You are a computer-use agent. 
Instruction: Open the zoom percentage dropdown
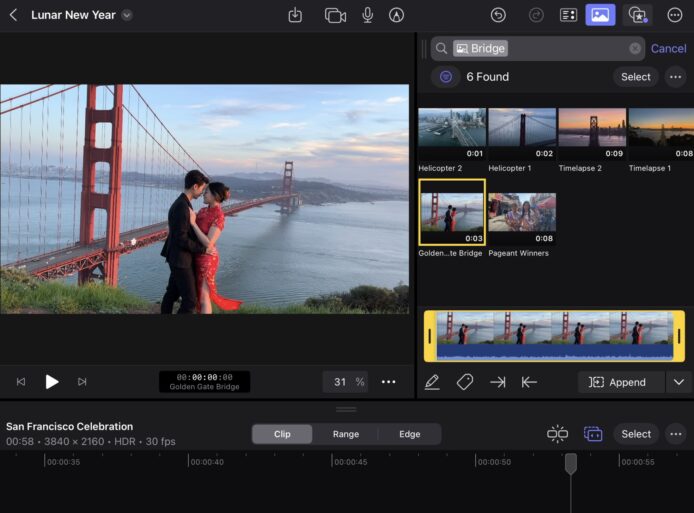click(x=346, y=382)
